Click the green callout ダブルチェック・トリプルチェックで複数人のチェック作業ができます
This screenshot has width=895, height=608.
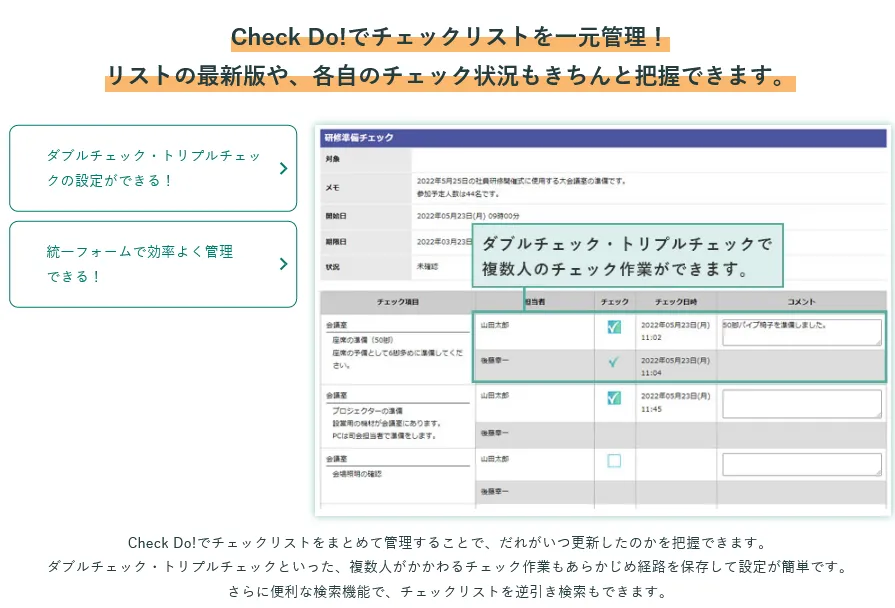pyautogui.click(x=627, y=256)
